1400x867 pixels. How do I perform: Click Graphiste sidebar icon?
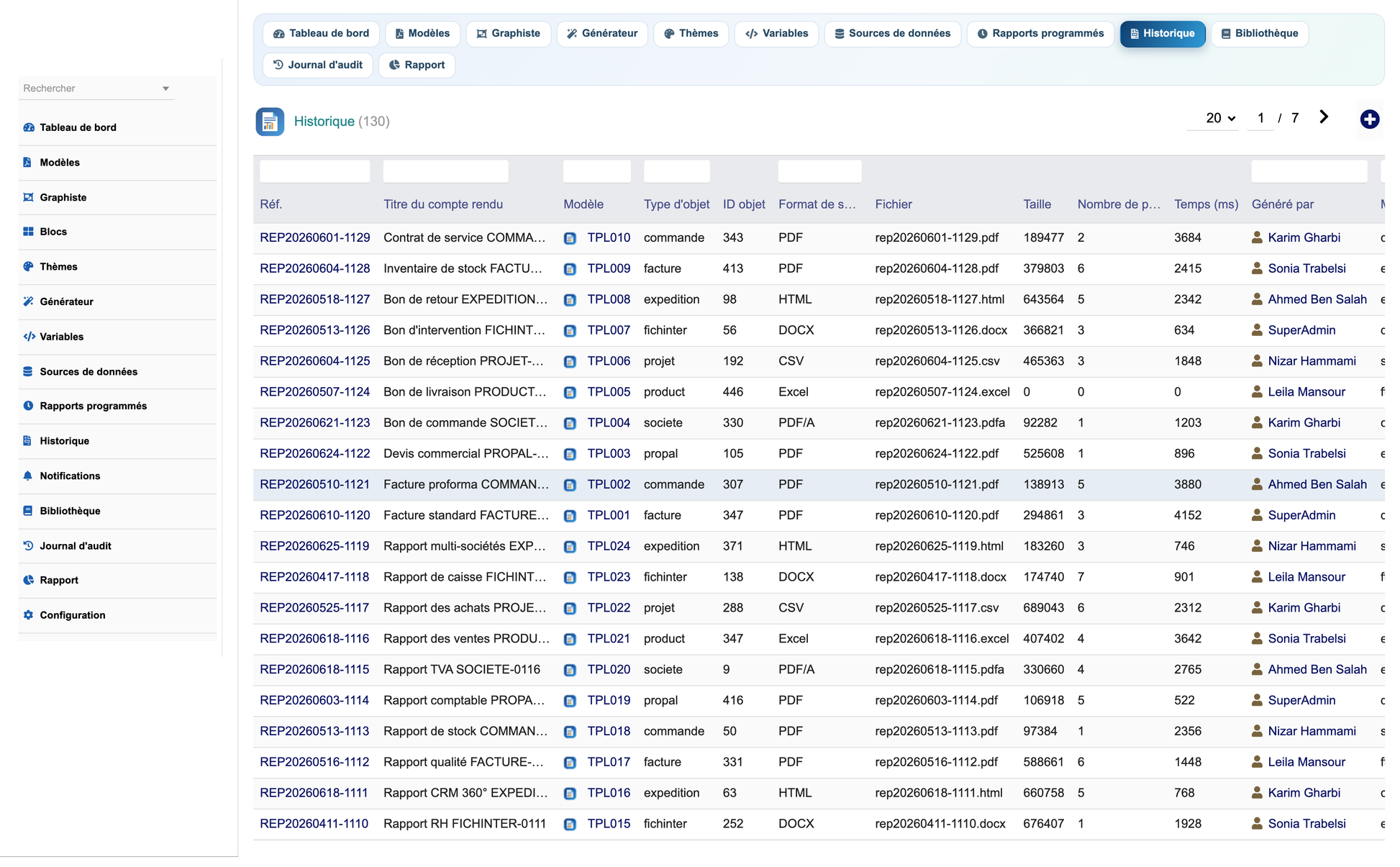(28, 197)
